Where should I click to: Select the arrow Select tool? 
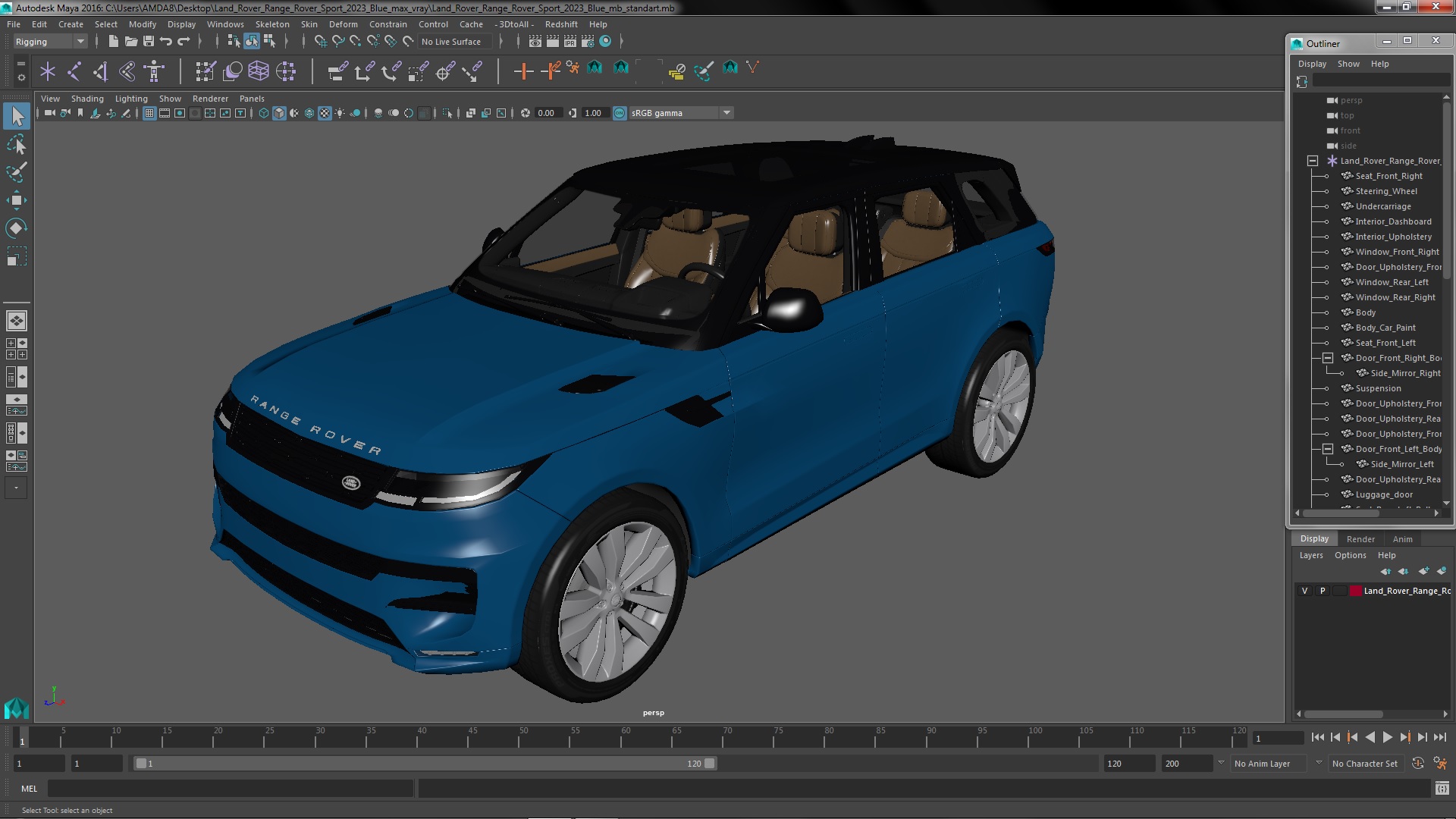click(x=17, y=116)
